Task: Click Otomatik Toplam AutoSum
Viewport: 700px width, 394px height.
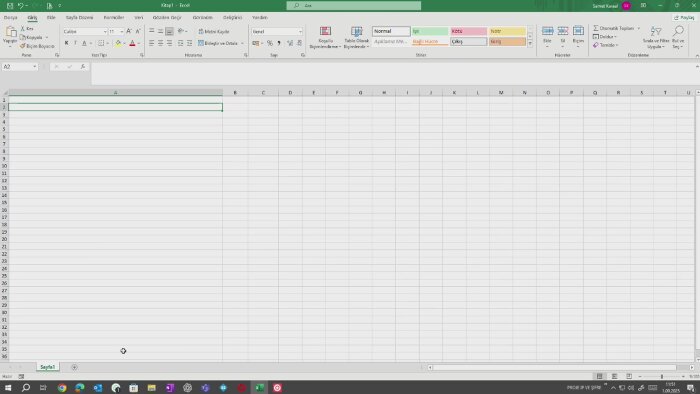Action: coord(614,28)
